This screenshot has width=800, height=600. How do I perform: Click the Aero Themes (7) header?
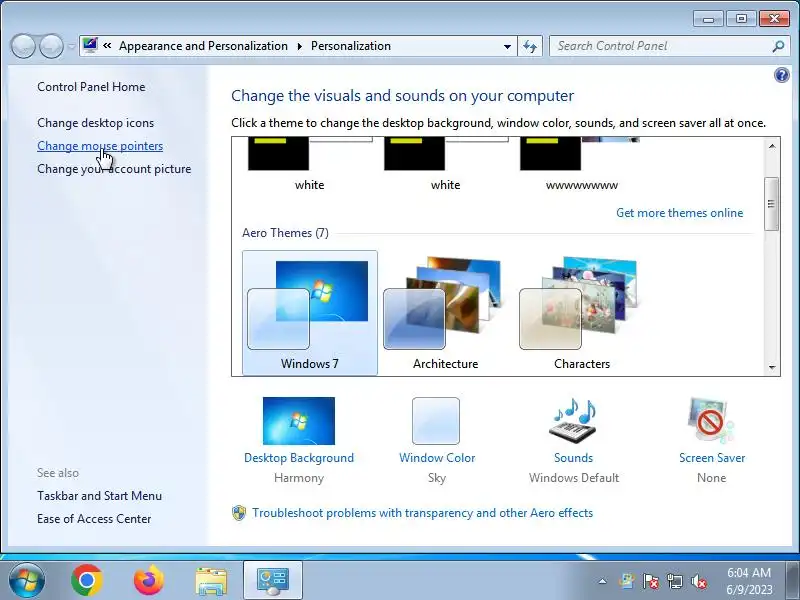coord(285,233)
